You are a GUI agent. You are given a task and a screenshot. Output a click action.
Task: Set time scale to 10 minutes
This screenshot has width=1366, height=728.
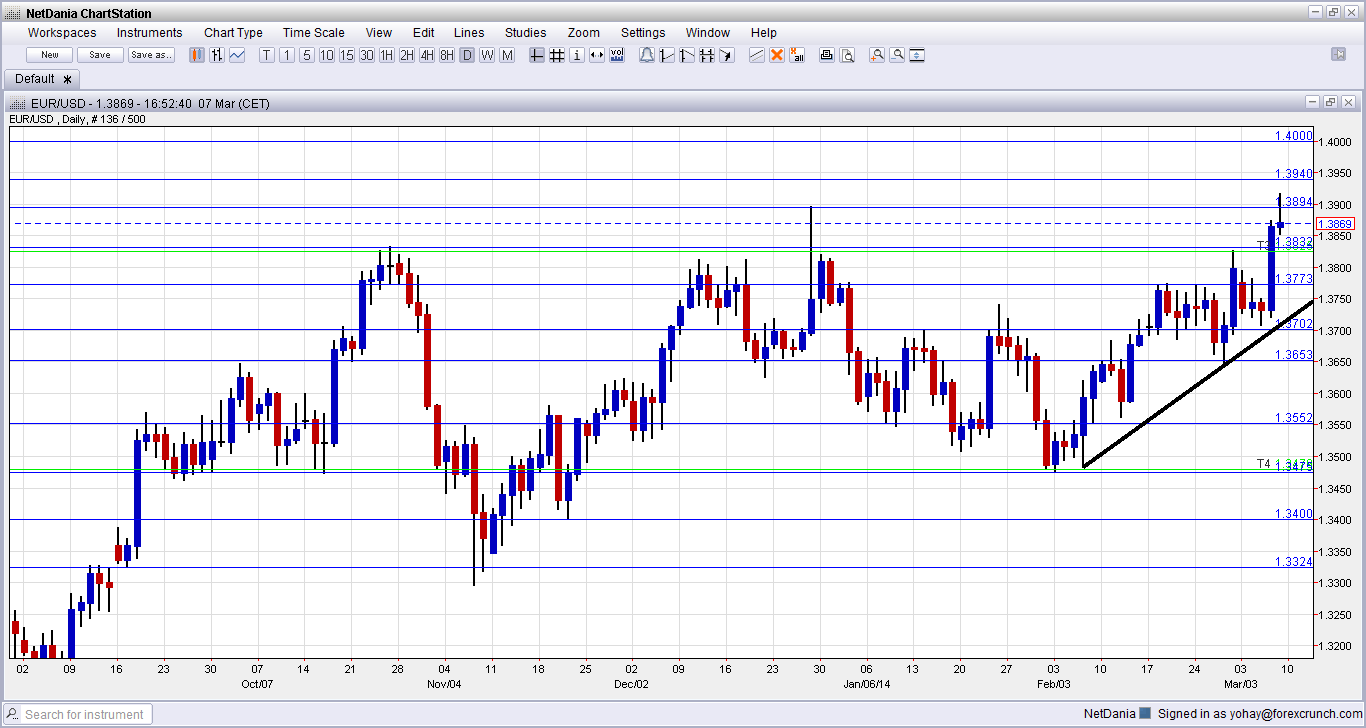click(327, 55)
